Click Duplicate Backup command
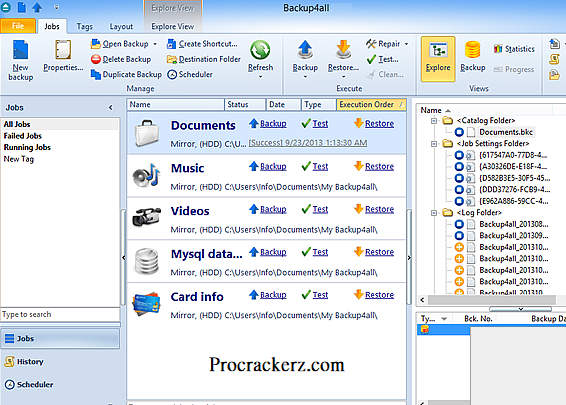 tap(126, 74)
